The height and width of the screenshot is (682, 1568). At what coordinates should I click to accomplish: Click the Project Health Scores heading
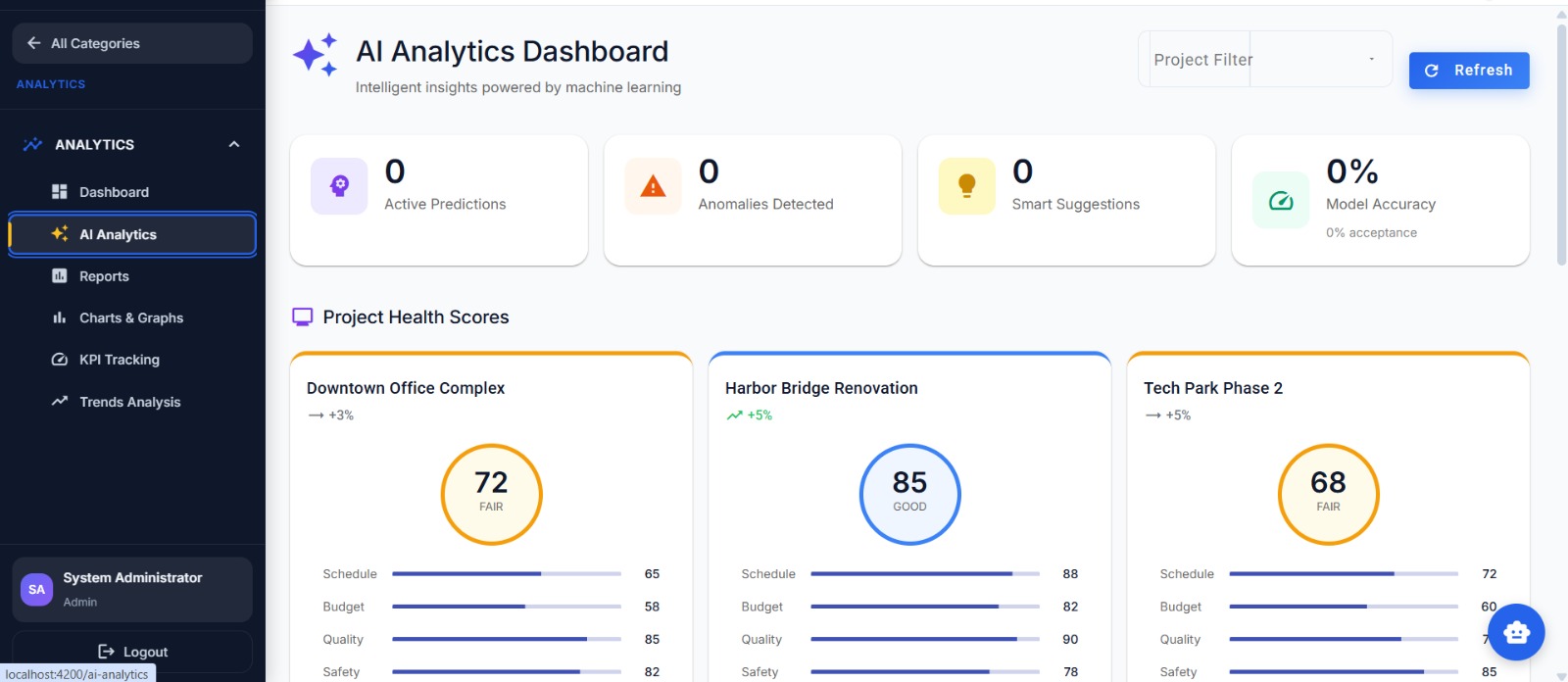pos(416,317)
